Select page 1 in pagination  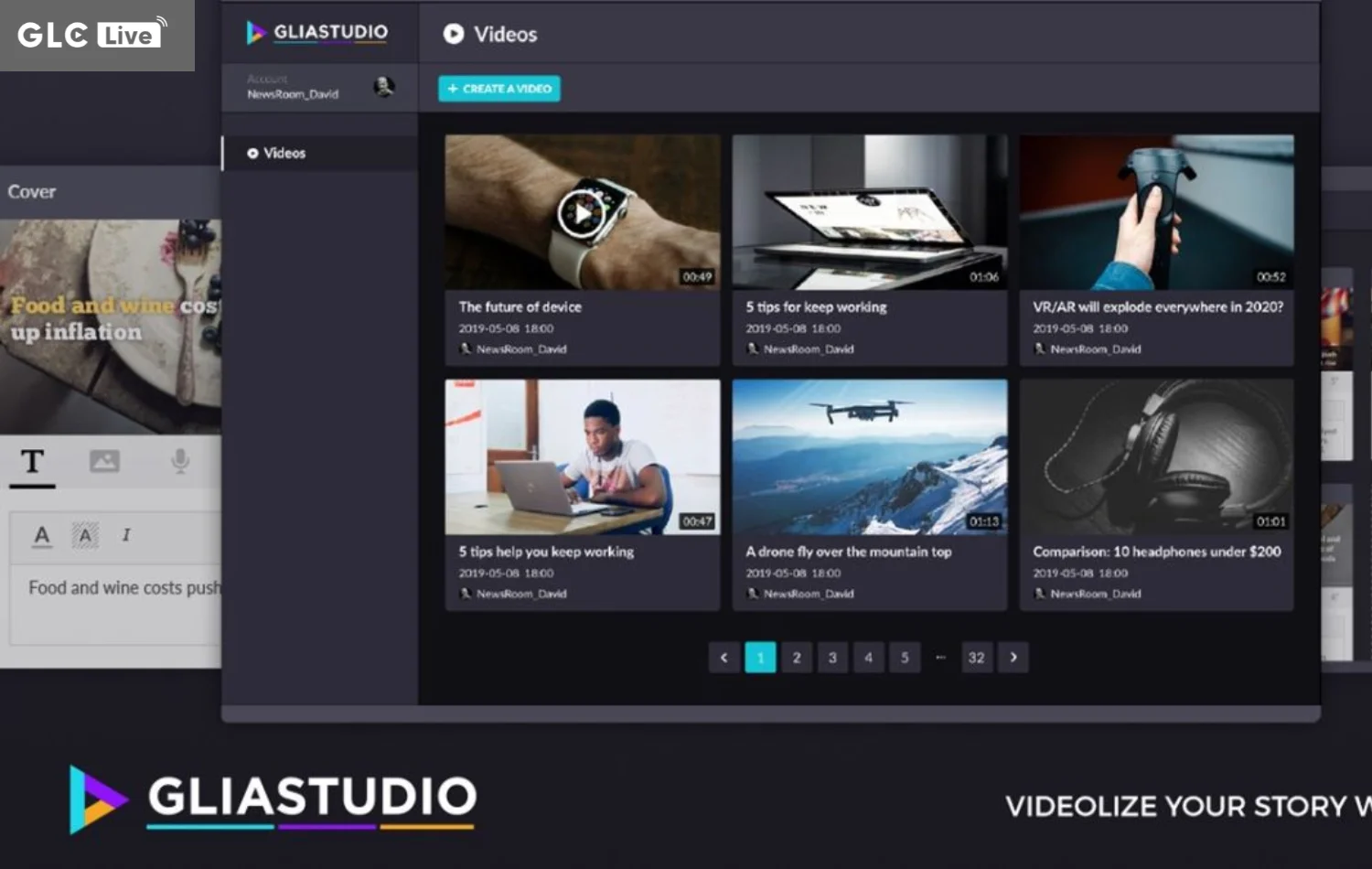pos(760,658)
